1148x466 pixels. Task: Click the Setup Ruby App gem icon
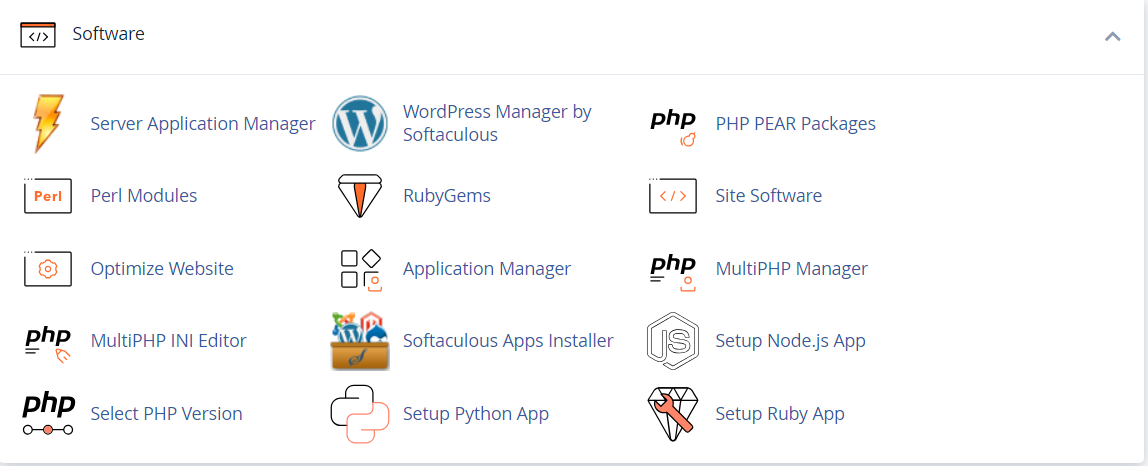673,414
